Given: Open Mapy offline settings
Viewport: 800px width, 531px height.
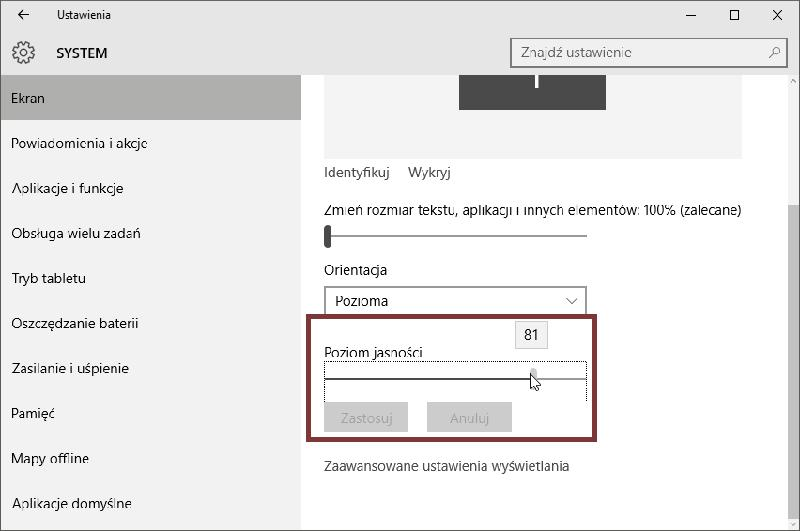Looking at the screenshot, I should tap(151, 458).
